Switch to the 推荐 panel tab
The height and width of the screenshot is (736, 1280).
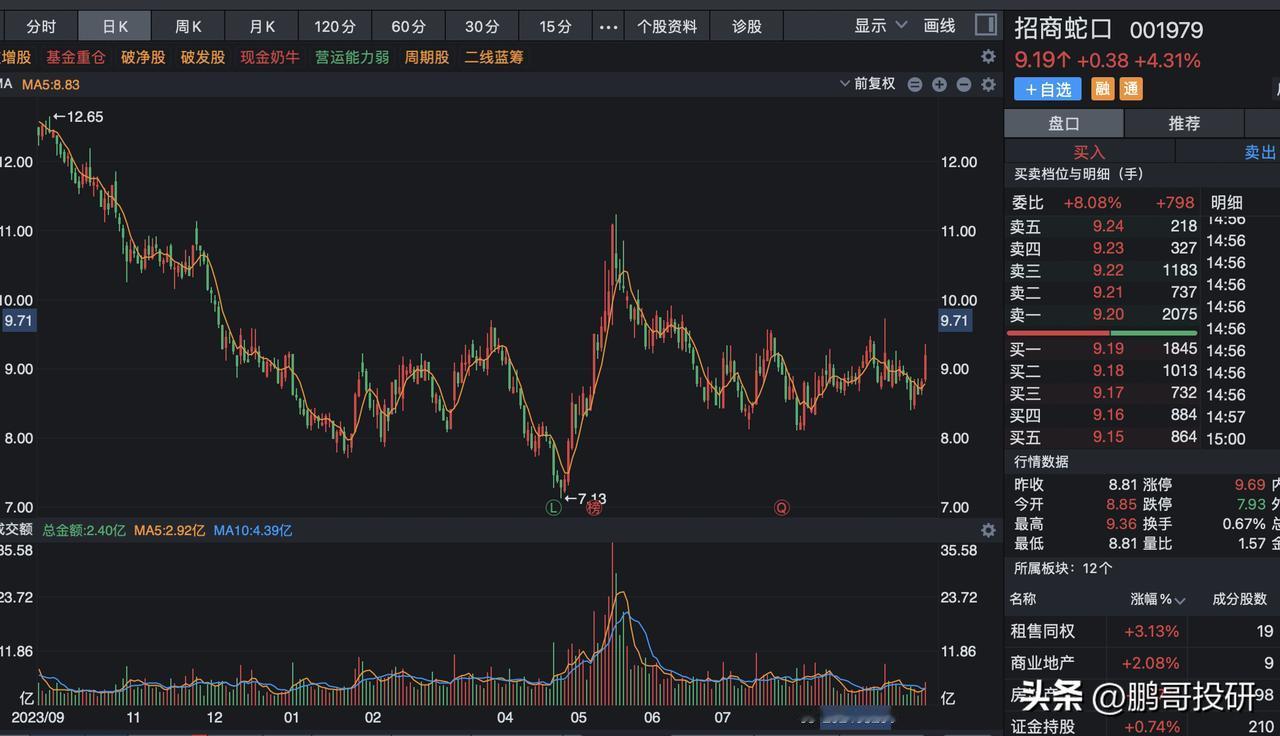(1184, 123)
